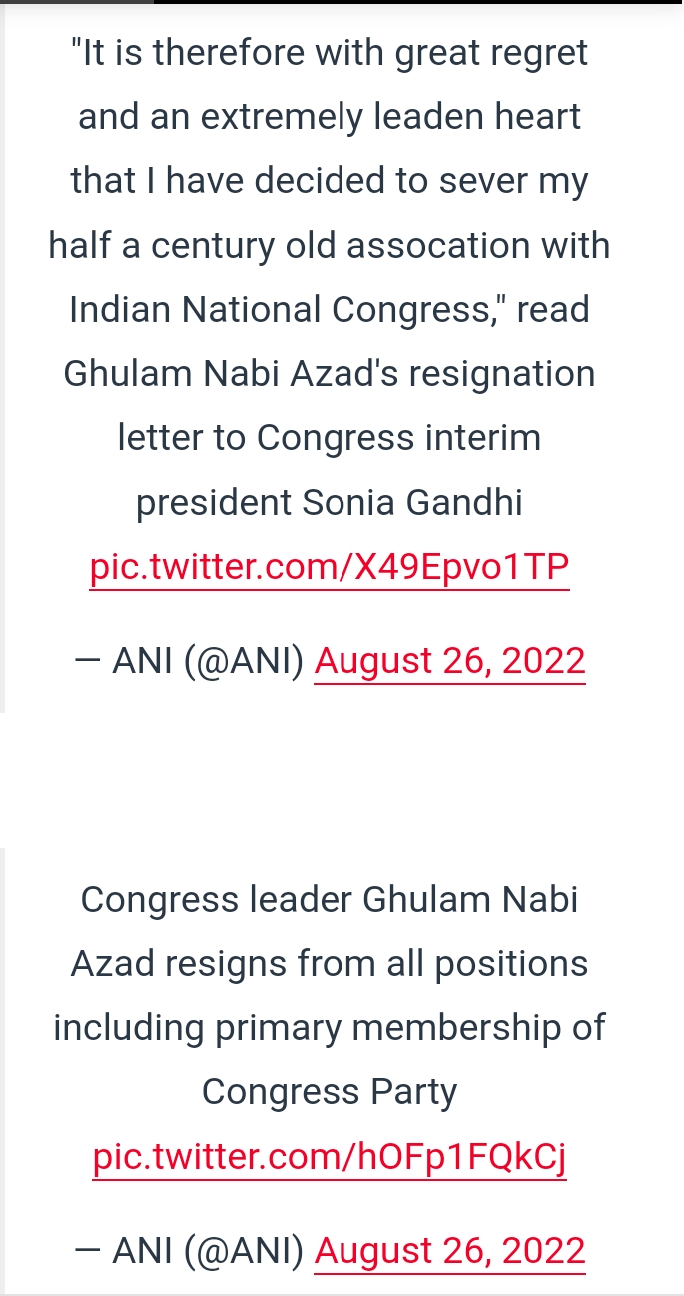Open first tweet's August 26, 2022 date link

[450, 661]
